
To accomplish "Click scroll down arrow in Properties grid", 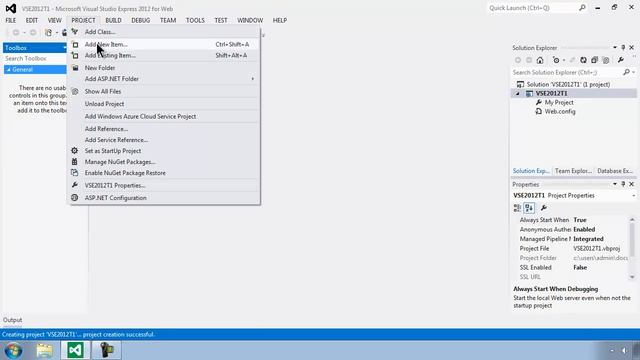I will pos(632,277).
